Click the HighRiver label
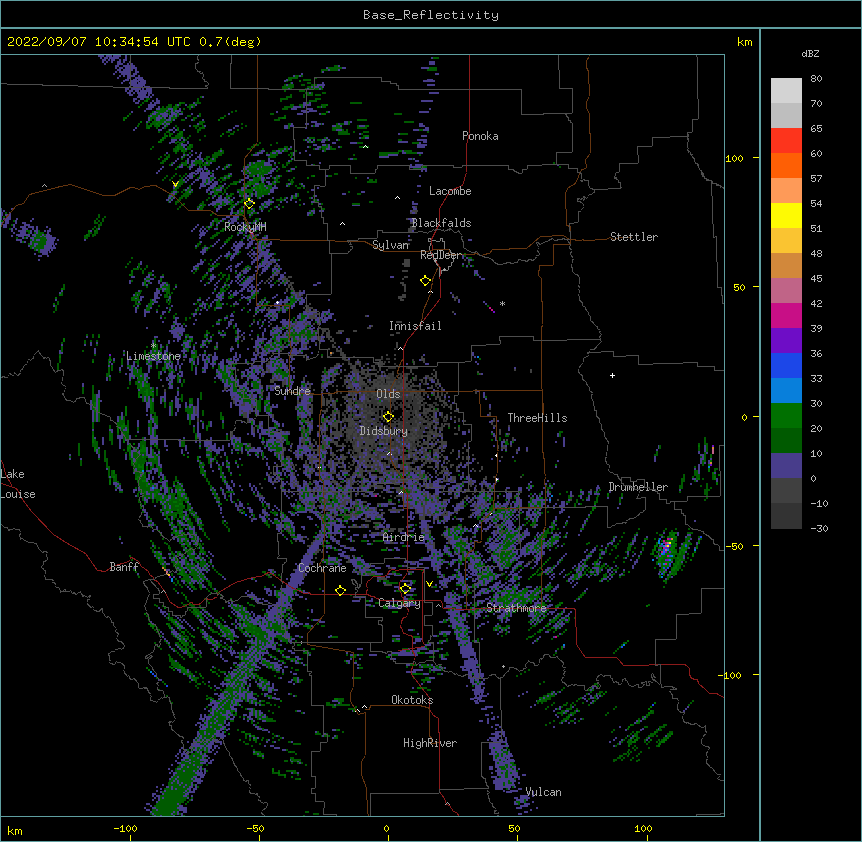Image resolution: width=862 pixels, height=842 pixels. (430, 743)
